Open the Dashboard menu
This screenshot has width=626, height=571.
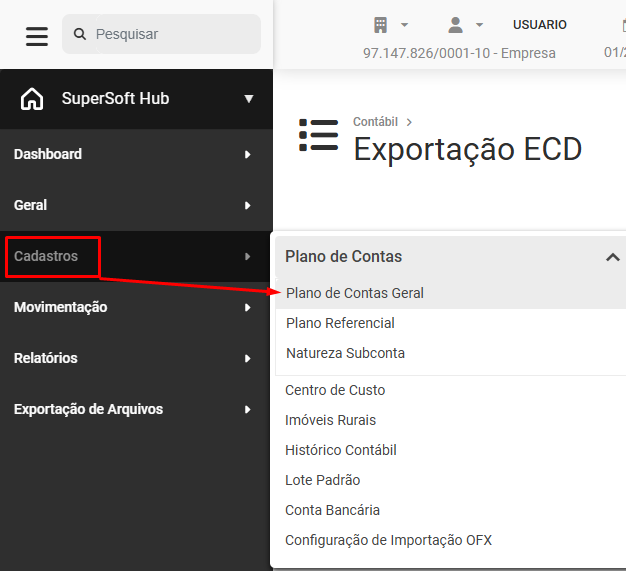click(136, 154)
